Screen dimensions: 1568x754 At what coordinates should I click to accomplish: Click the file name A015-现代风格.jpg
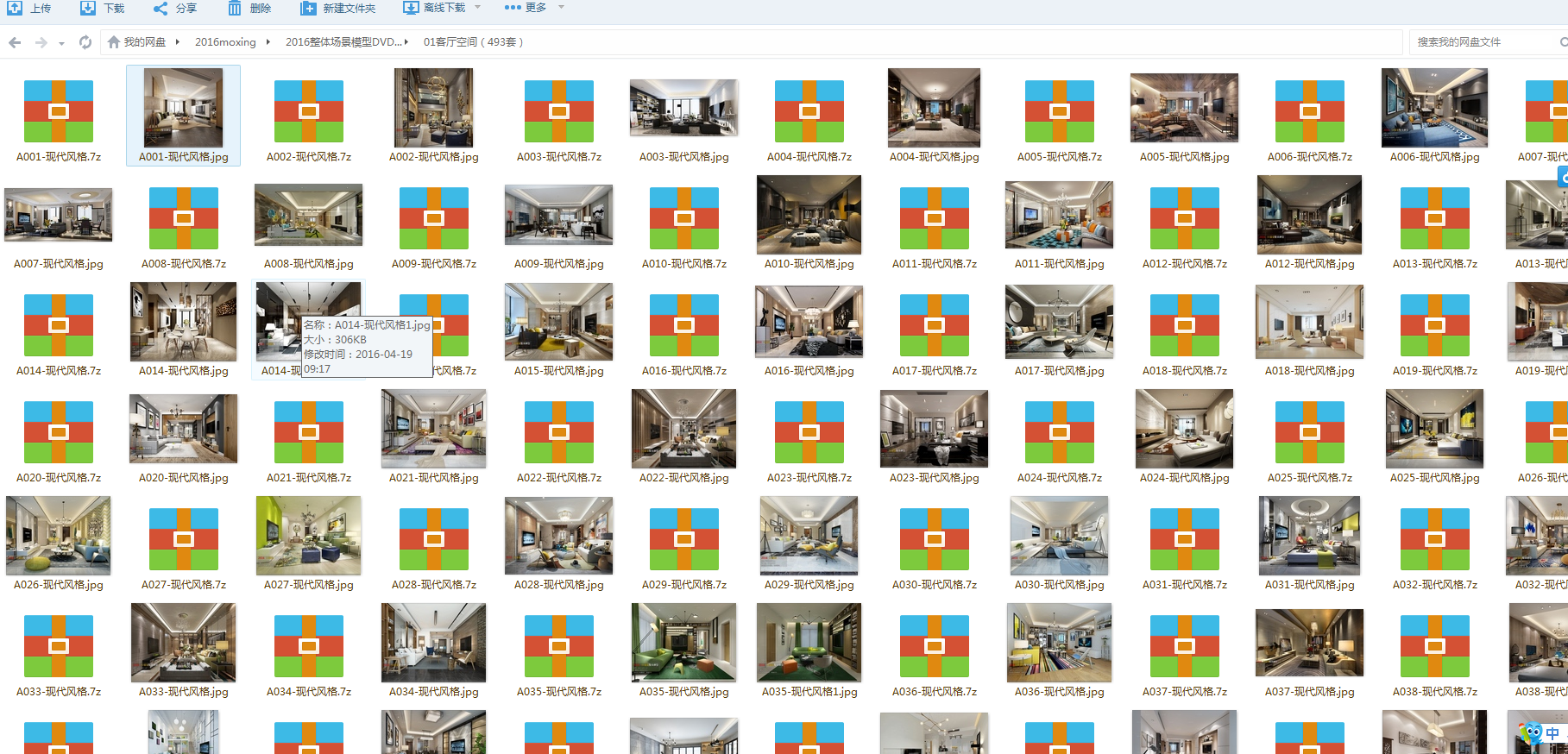tap(559, 371)
